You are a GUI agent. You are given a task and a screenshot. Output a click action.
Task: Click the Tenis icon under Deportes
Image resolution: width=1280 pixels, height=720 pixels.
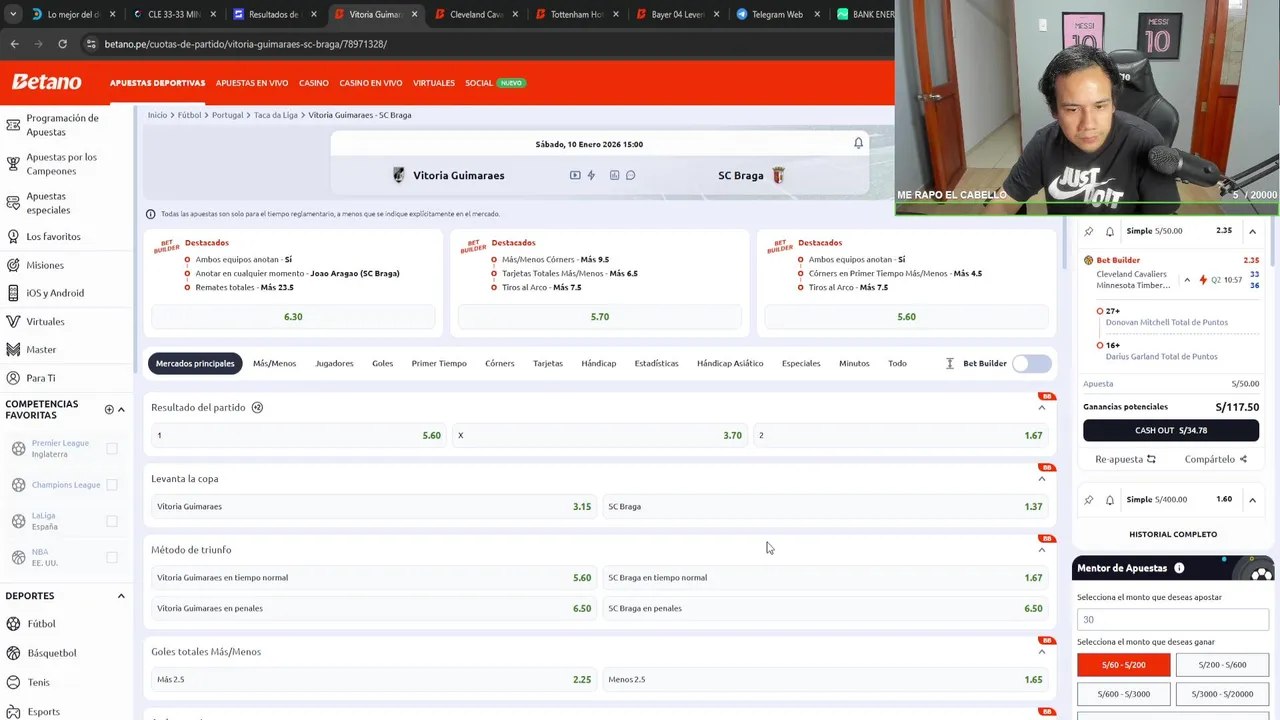[x=13, y=682]
